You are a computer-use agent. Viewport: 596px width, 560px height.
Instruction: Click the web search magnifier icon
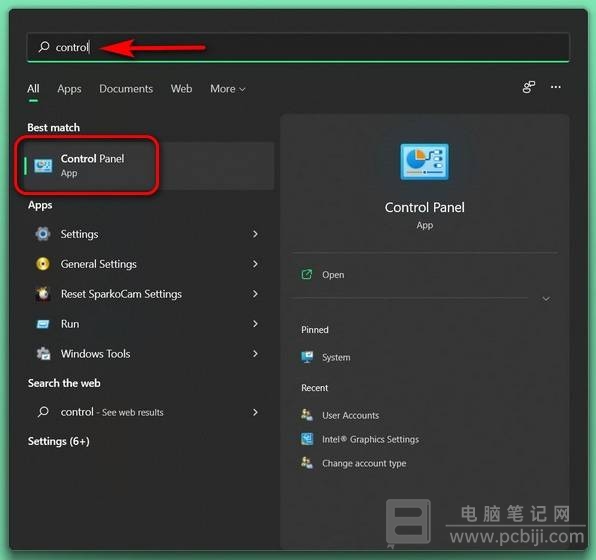[x=43, y=412]
